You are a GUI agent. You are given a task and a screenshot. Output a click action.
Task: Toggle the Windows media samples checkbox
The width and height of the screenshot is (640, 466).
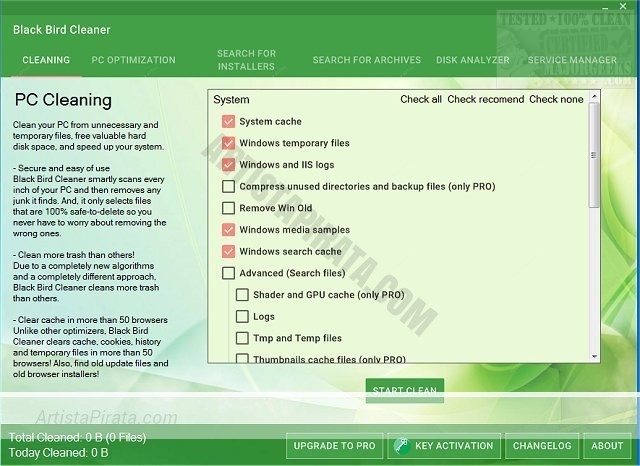coord(228,230)
